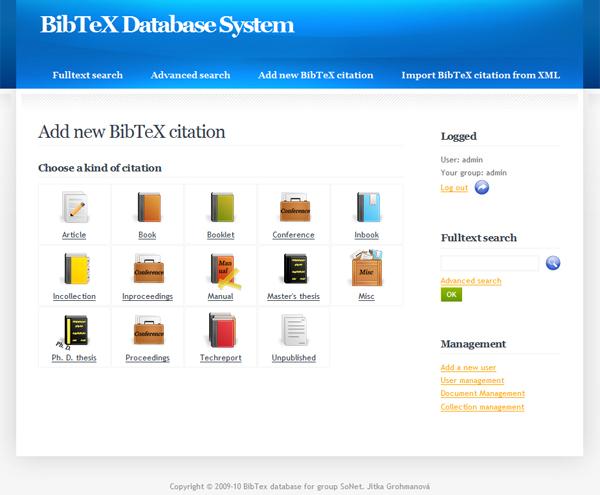This screenshot has width=600, height=495.
Task: Open the Inbook text link
Action: tap(367, 235)
